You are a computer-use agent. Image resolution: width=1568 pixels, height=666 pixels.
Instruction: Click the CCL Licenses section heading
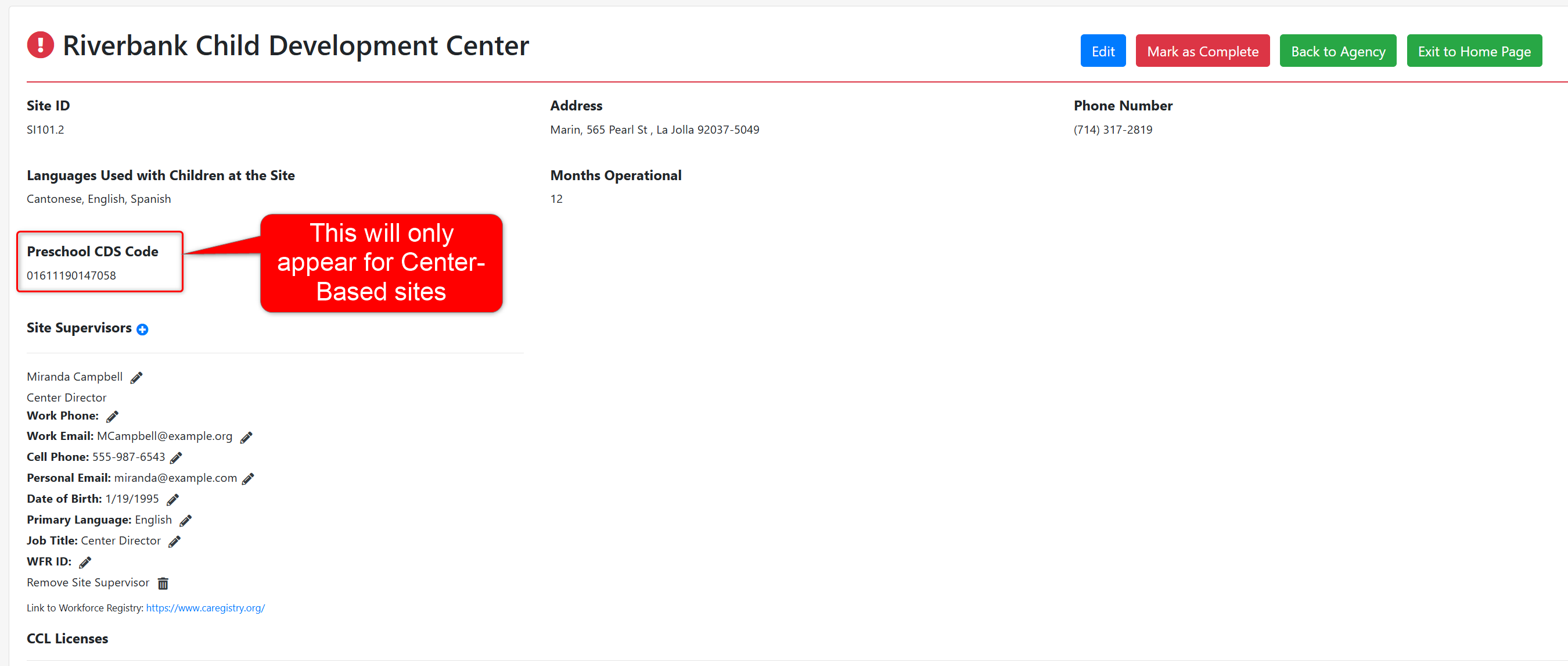(x=67, y=639)
